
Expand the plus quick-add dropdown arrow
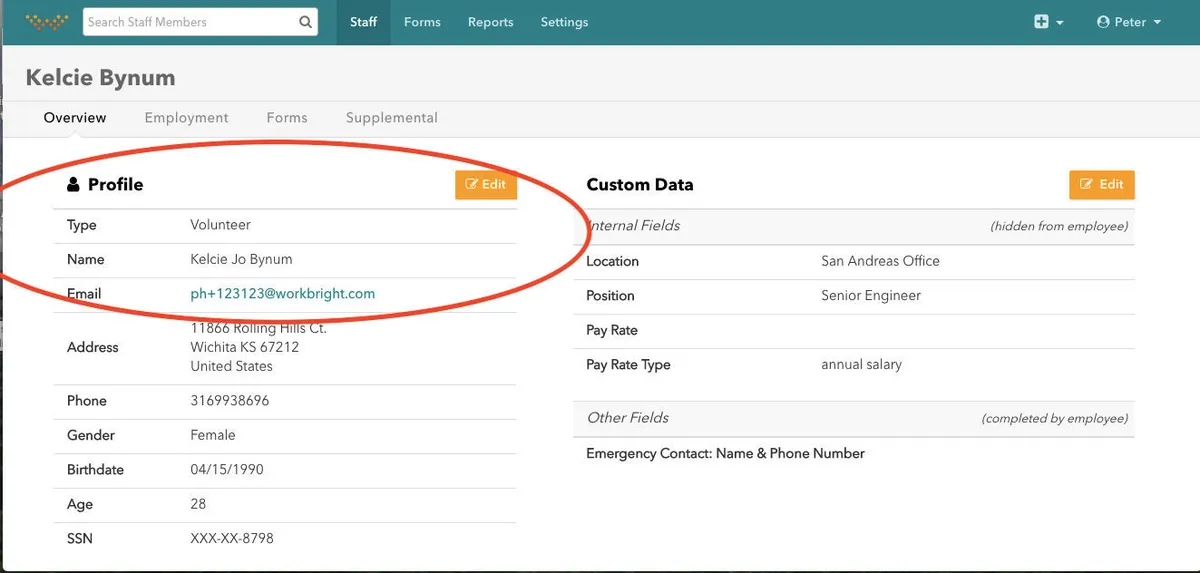[x=1060, y=23]
